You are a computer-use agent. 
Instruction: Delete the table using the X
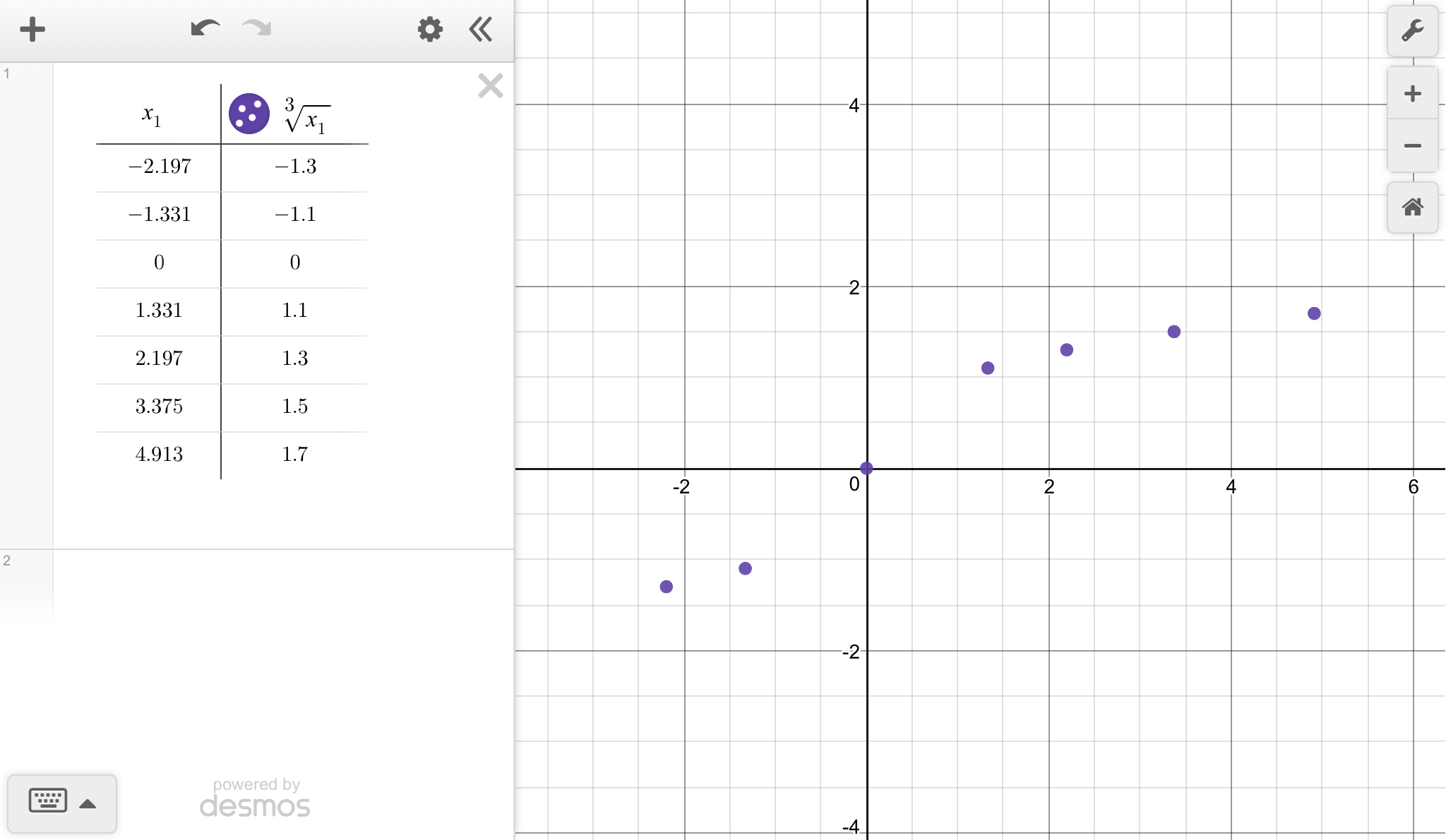pos(490,86)
